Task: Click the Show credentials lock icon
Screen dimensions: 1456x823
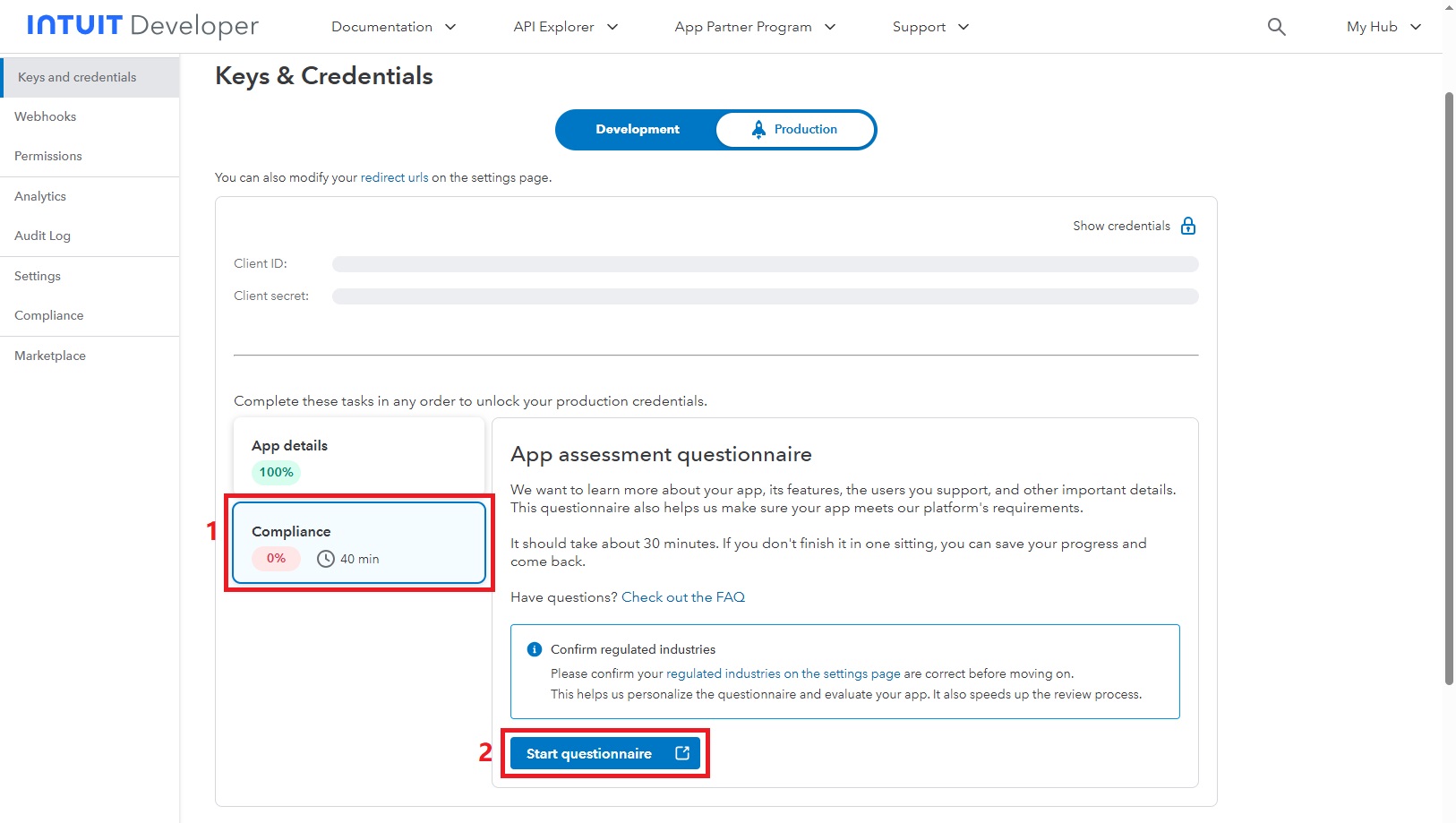Action: 1188,226
